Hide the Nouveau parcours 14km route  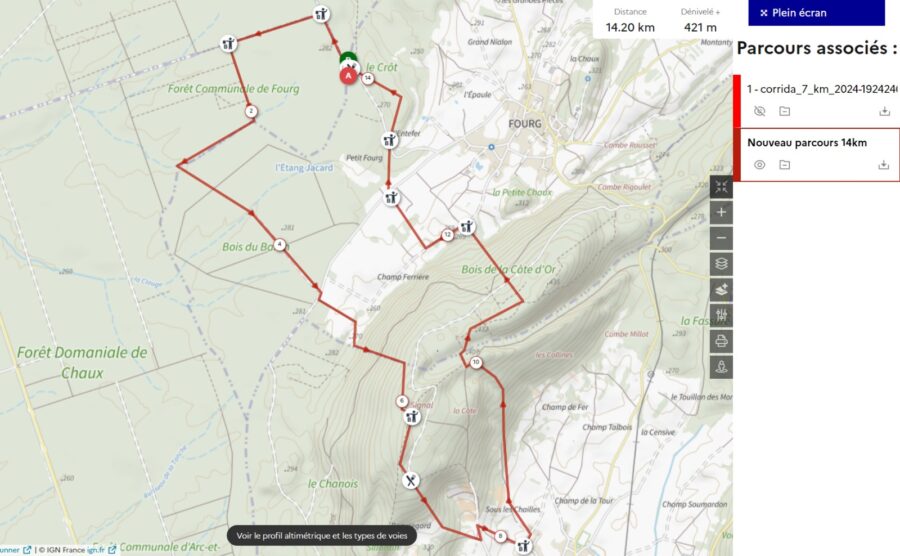coord(759,165)
